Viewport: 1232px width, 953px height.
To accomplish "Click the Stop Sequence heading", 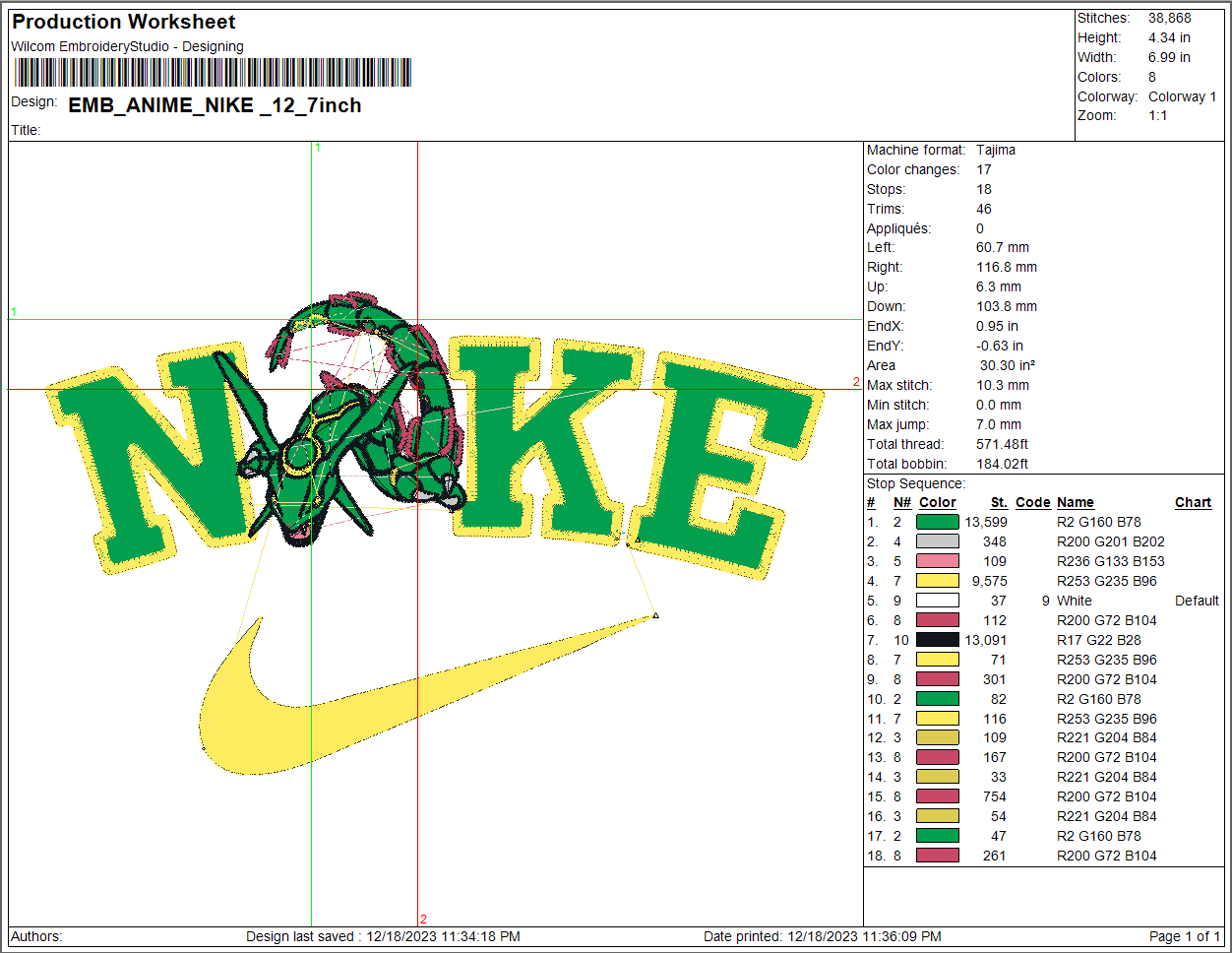I will click(916, 483).
